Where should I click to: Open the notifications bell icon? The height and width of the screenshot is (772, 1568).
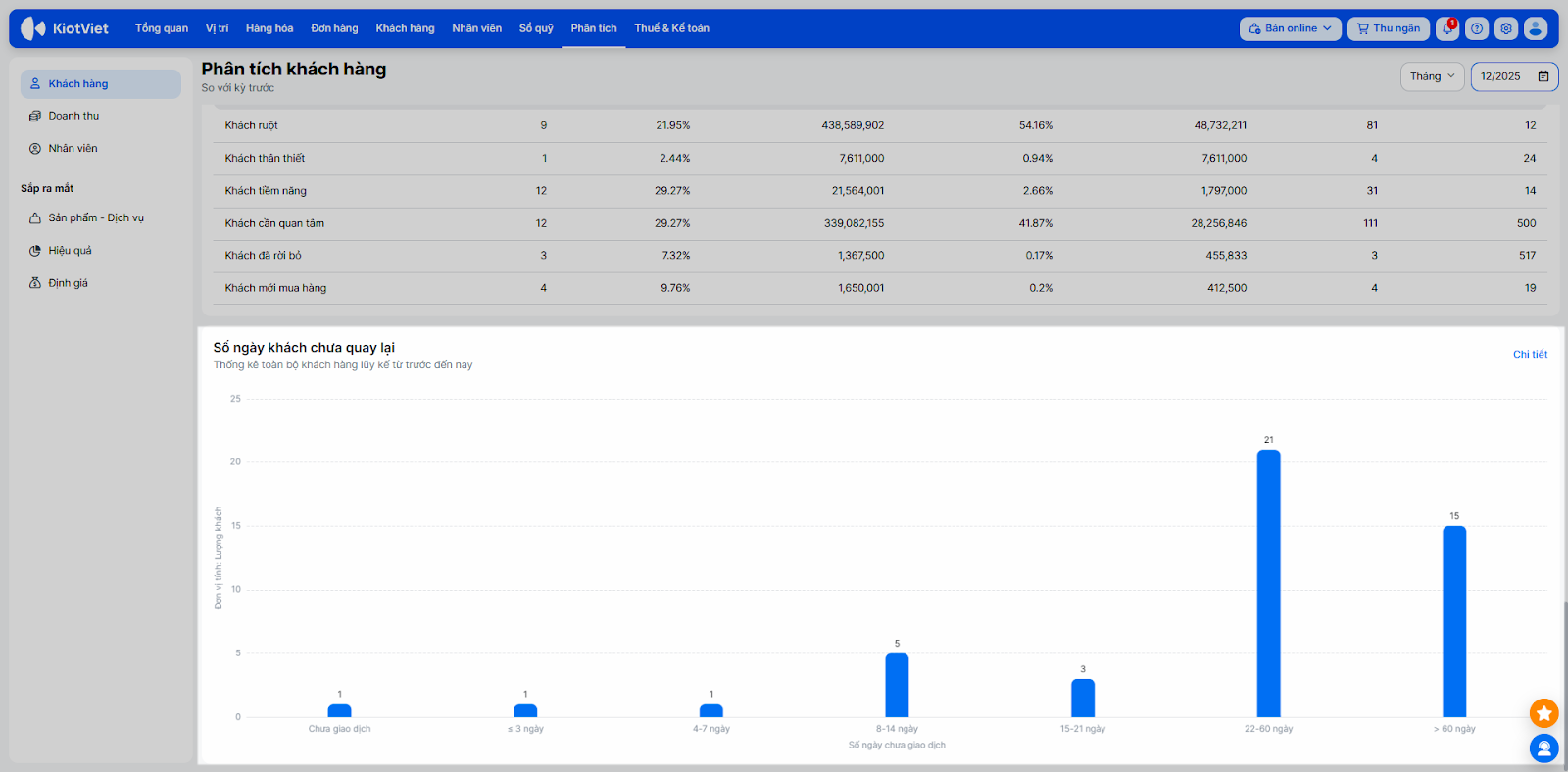[1447, 28]
